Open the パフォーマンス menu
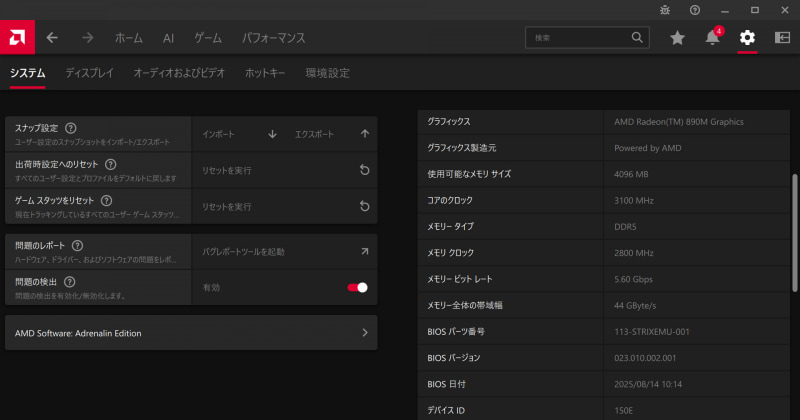800x420 pixels. [x=273, y=38]
